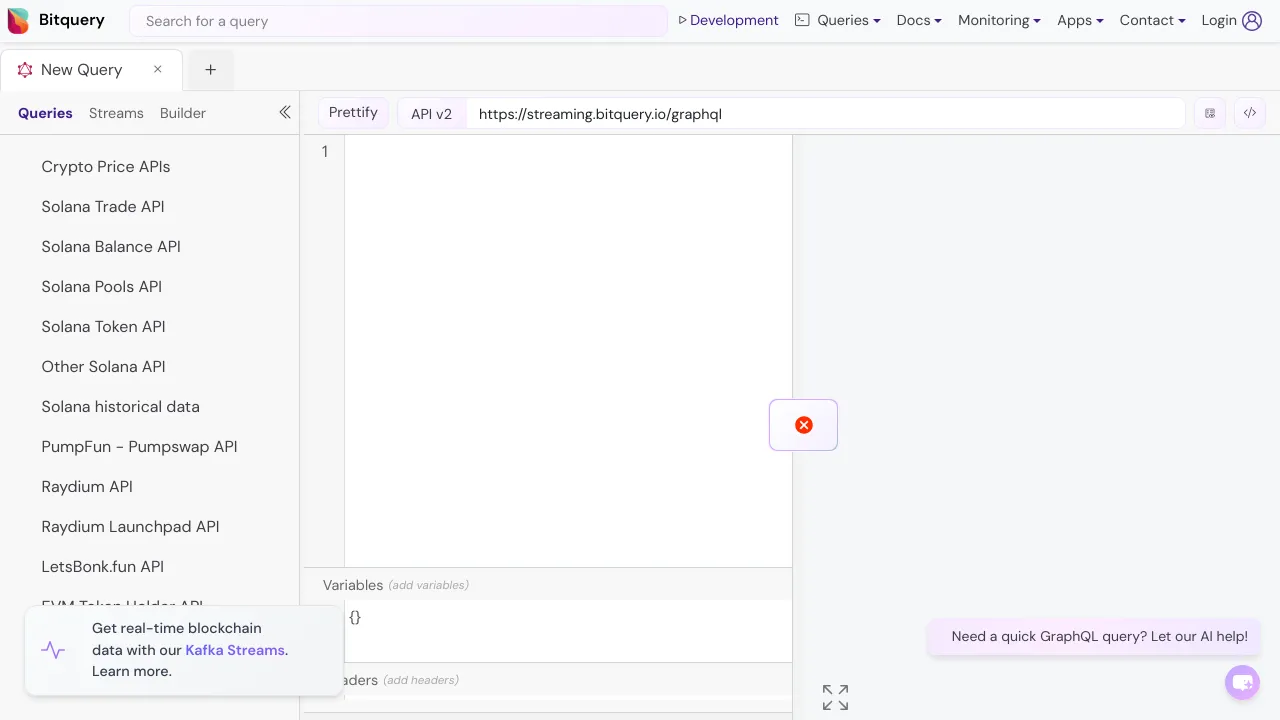
Task: Click the pulse icon in Kafka banner
Action: [53, 650]
